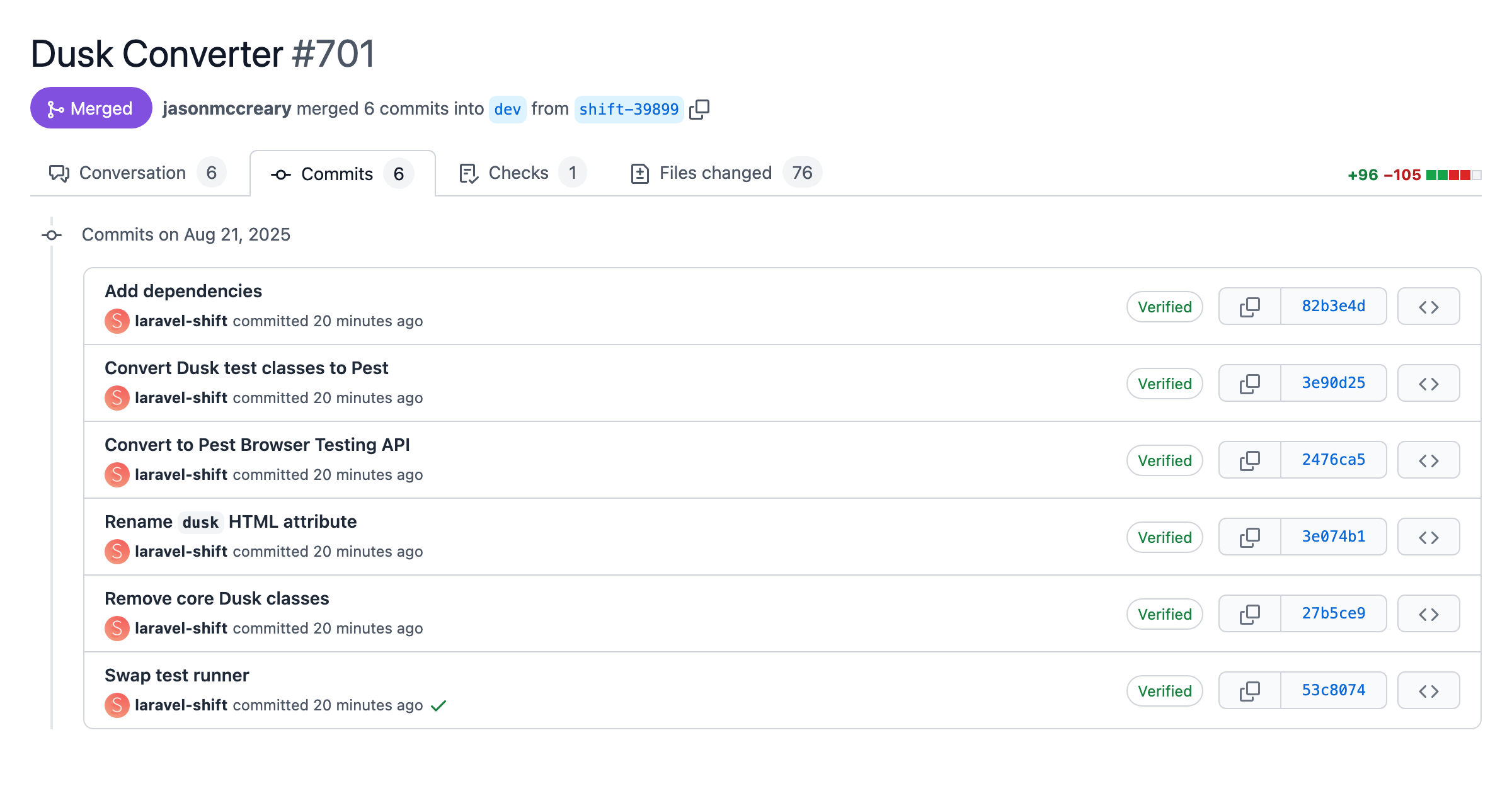The height and width of the screenshot is (791, 1512).
Task: Open commit hash 3e074b1
Action: pos(1334,537)
